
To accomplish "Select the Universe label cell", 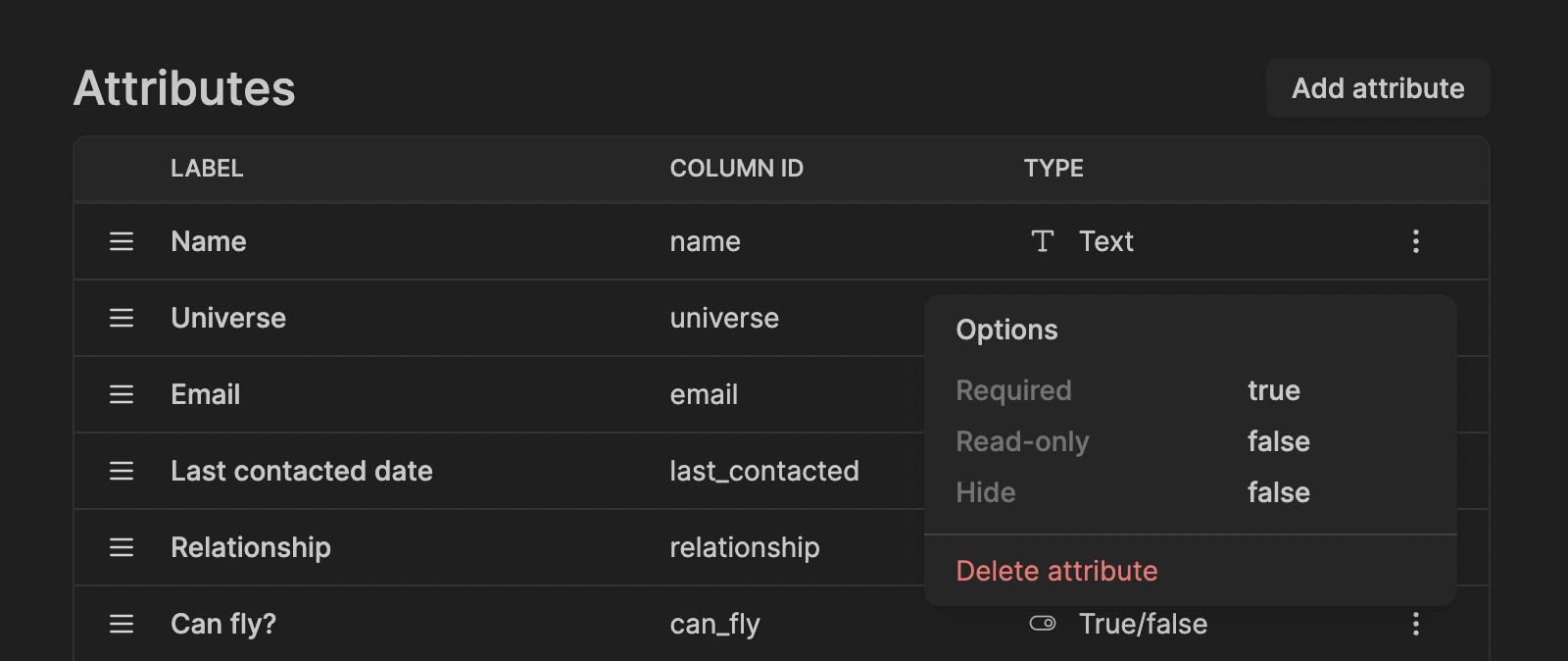I will pyautogui.click(x=228, y=318).
